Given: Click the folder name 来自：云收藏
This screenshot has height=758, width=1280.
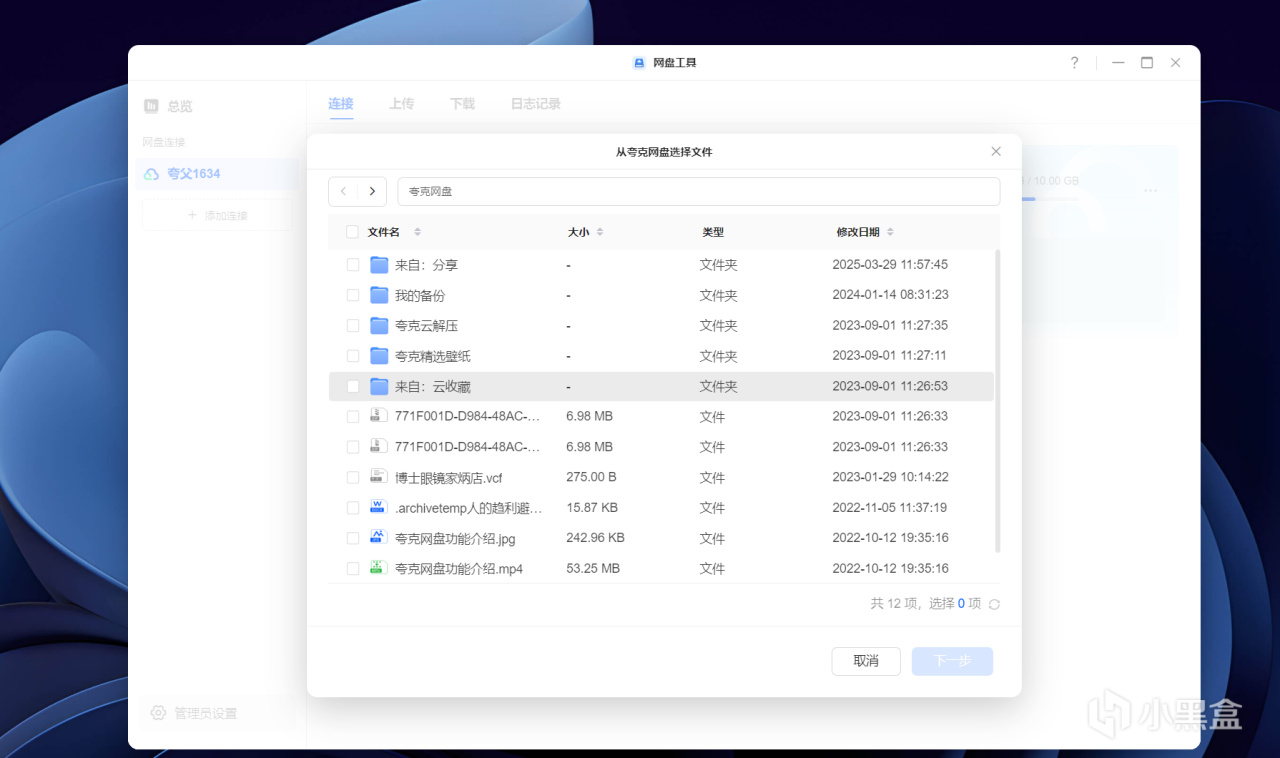Looking at the screenshot, I should click(433, 387).
